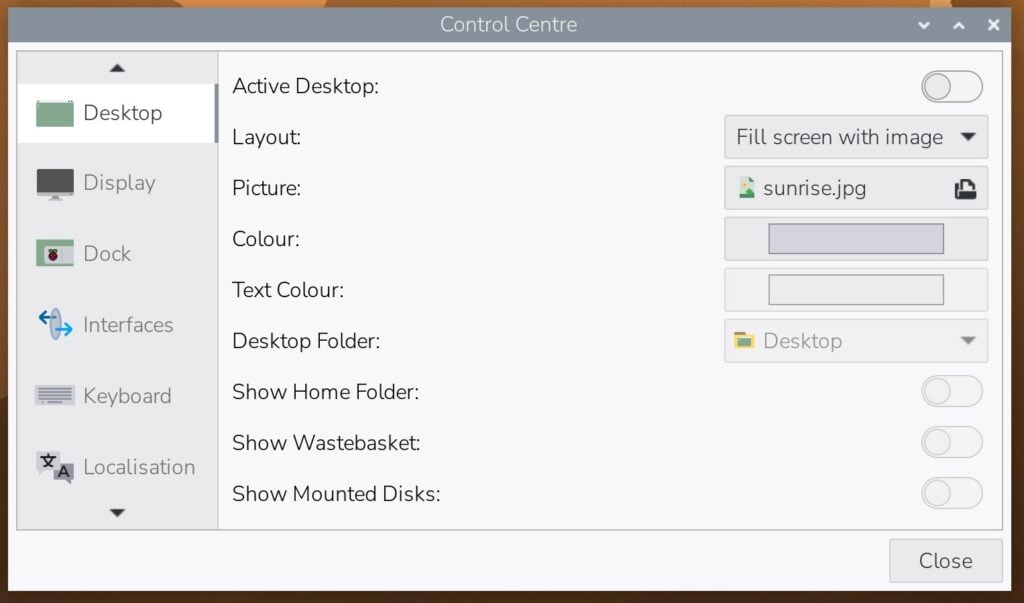Enable Show Home Folder switch
The image size is (1024, 603).
[952, 392]
